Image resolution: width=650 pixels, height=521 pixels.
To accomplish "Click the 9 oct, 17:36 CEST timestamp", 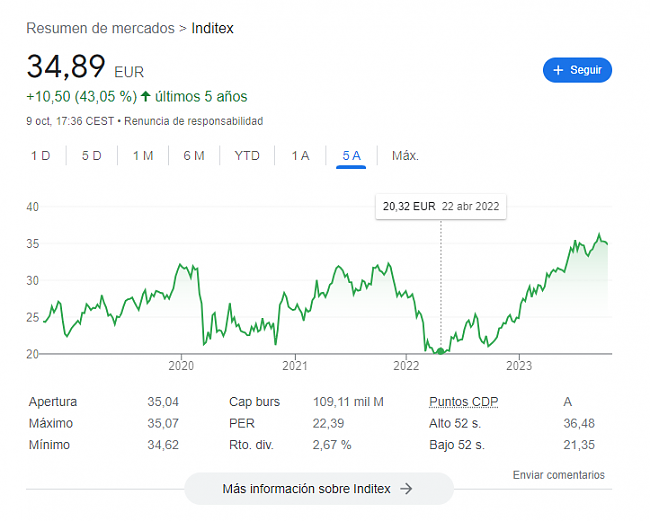I will (70, 121).
